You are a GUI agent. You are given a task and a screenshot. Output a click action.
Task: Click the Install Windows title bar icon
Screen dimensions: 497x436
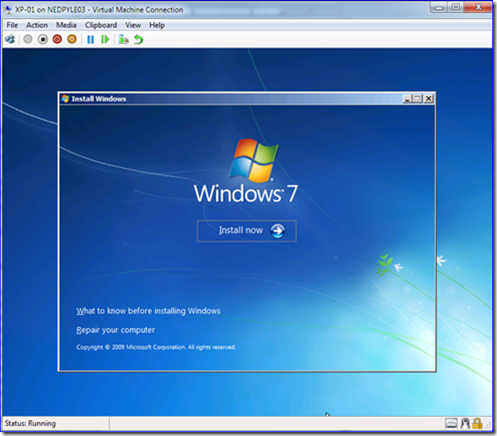[65, 99]
